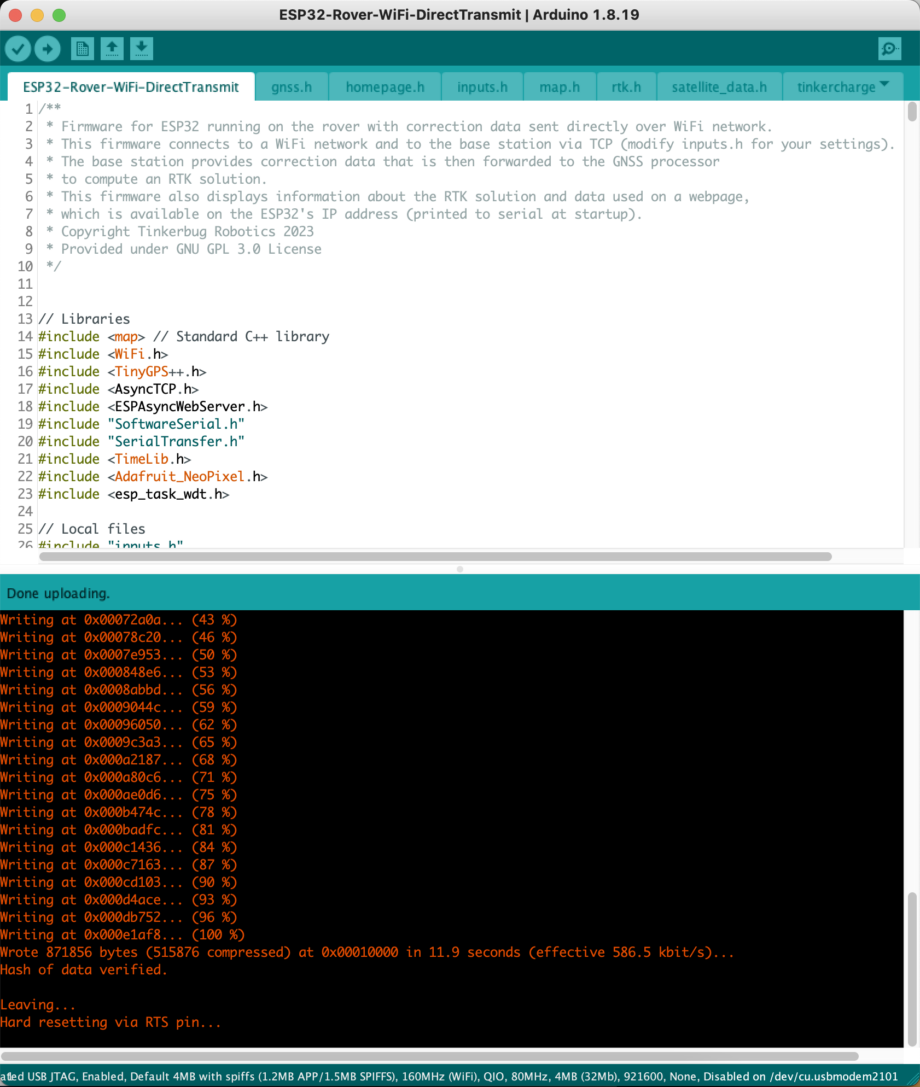Open the Serial Monitor magnifier icon

888,48
